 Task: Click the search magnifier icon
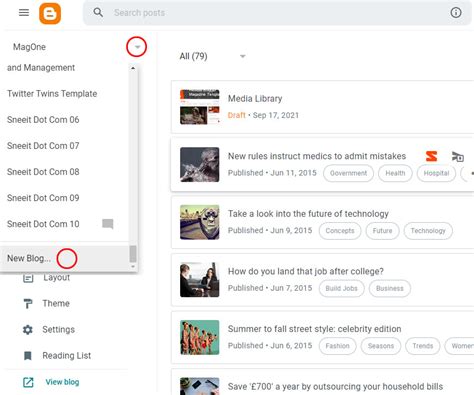(98, 13)
